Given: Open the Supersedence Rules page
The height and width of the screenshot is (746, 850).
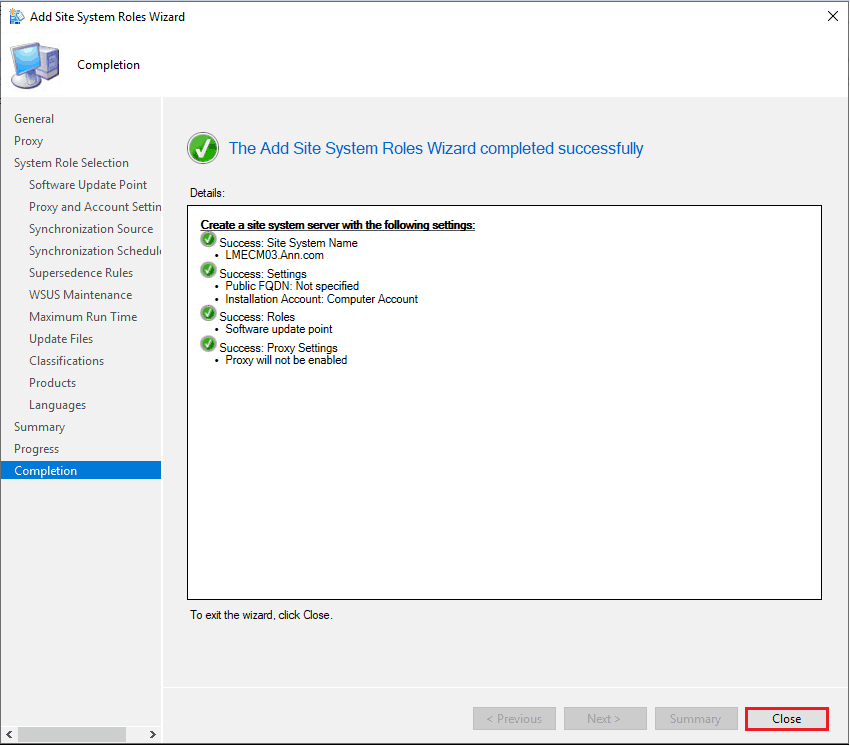Looking at the screenshot, I should click(81, 273).
